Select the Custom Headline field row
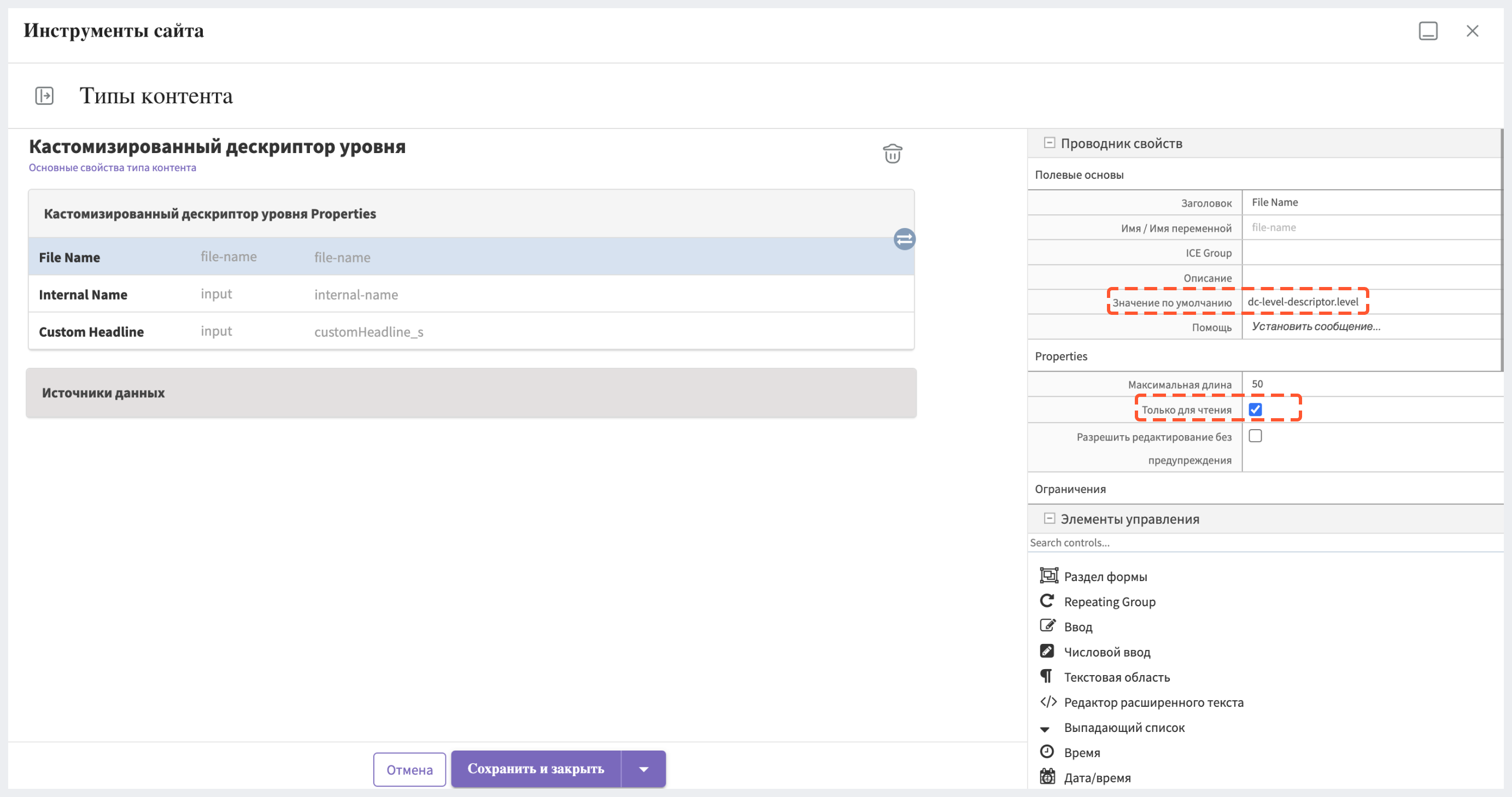The image size is (1512, 797). tap(471, 332)
